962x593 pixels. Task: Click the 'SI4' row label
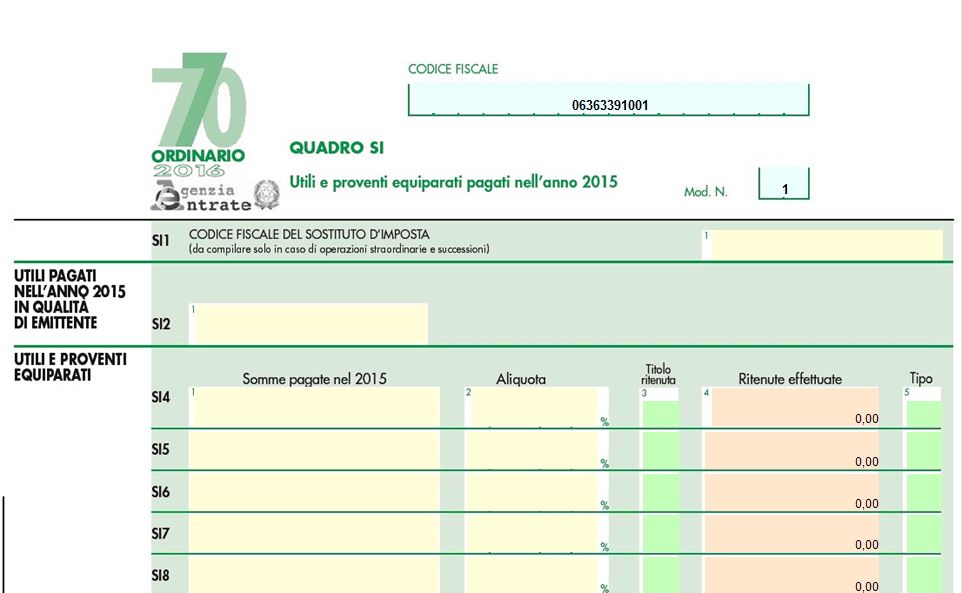point(161,397)
